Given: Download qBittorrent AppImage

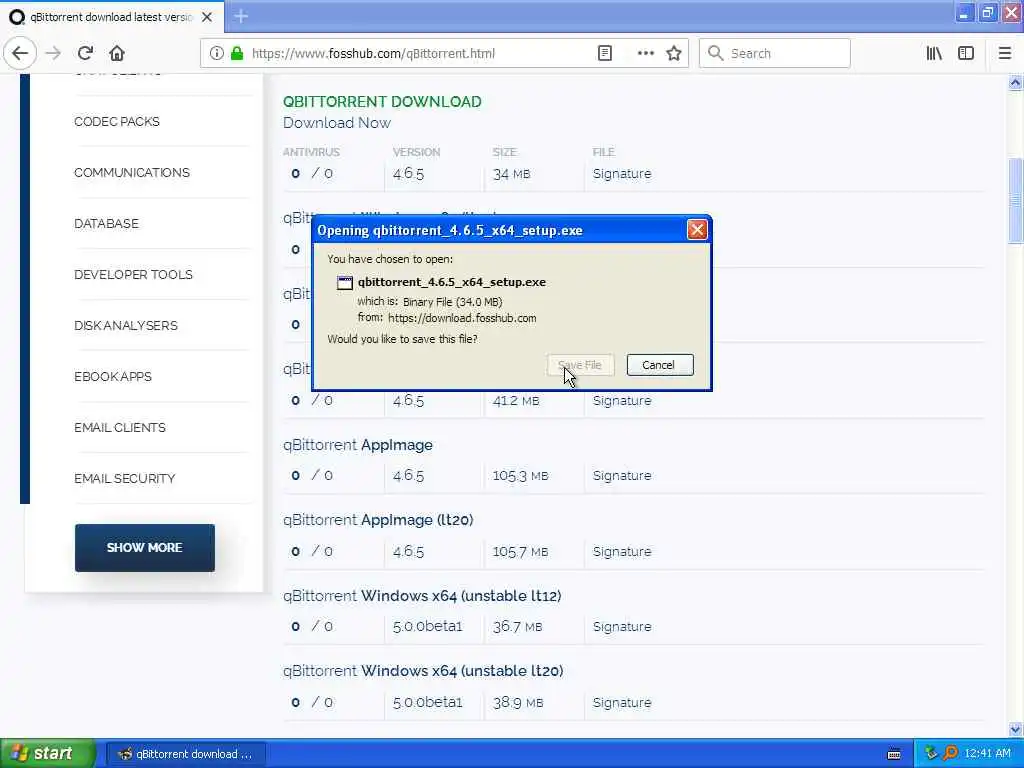Looking at the screenshot, I should [358, 445].
